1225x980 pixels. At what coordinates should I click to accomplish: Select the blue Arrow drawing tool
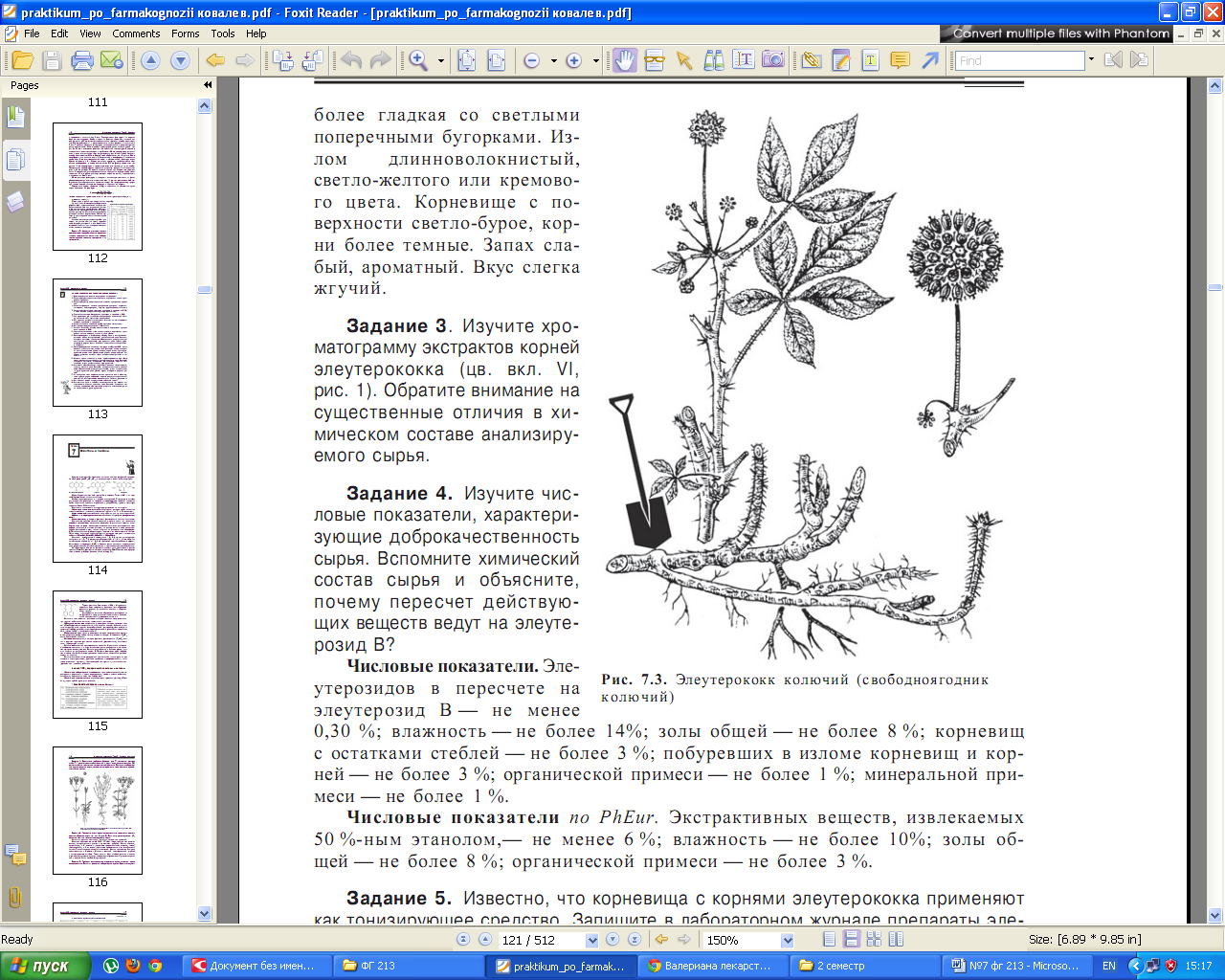(x=930, y=60)
